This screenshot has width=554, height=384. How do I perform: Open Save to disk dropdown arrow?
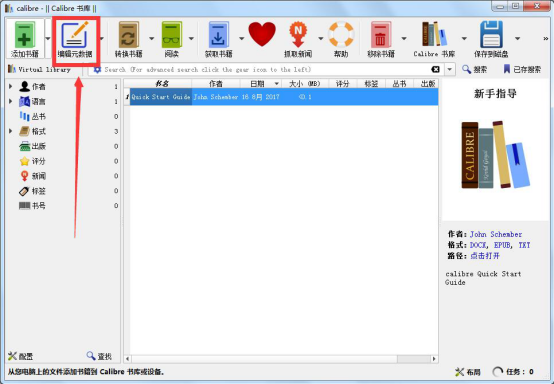tap(517, 38)
